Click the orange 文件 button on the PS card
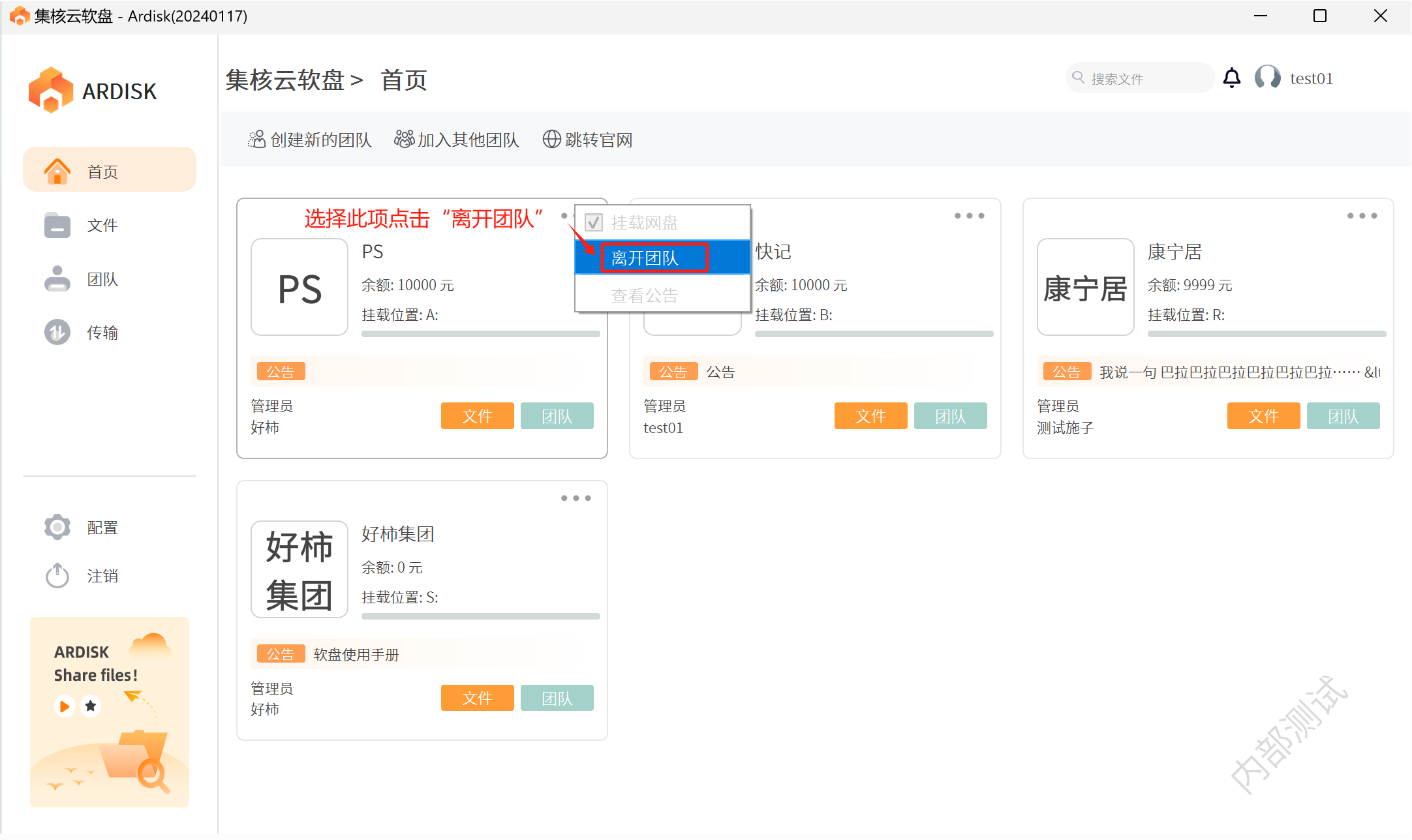 click(477, 416)
